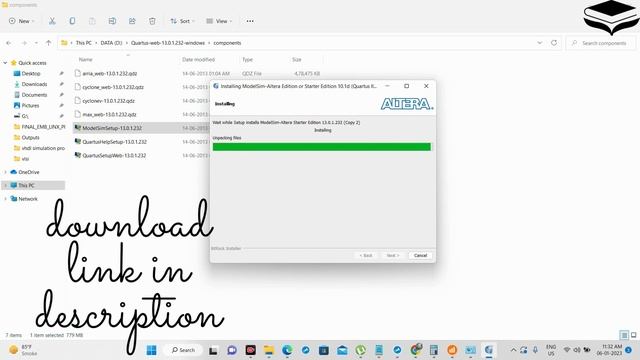Select QuartusHelpSetup-13.0.1.232 file
The image size is (640, 360).
click(x=115, y=142)
